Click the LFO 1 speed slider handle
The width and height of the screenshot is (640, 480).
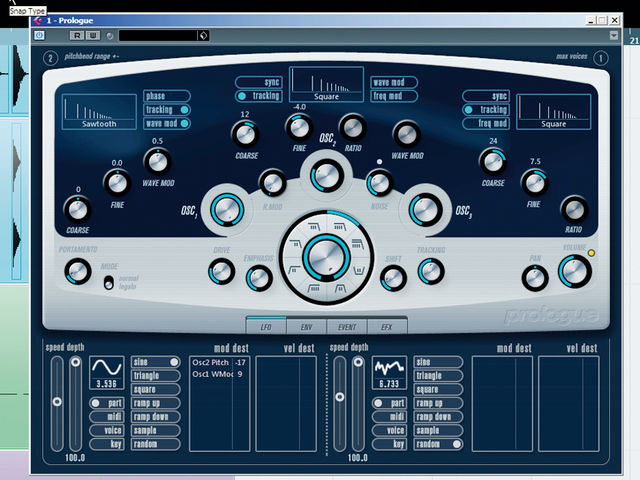pos(57,402)
